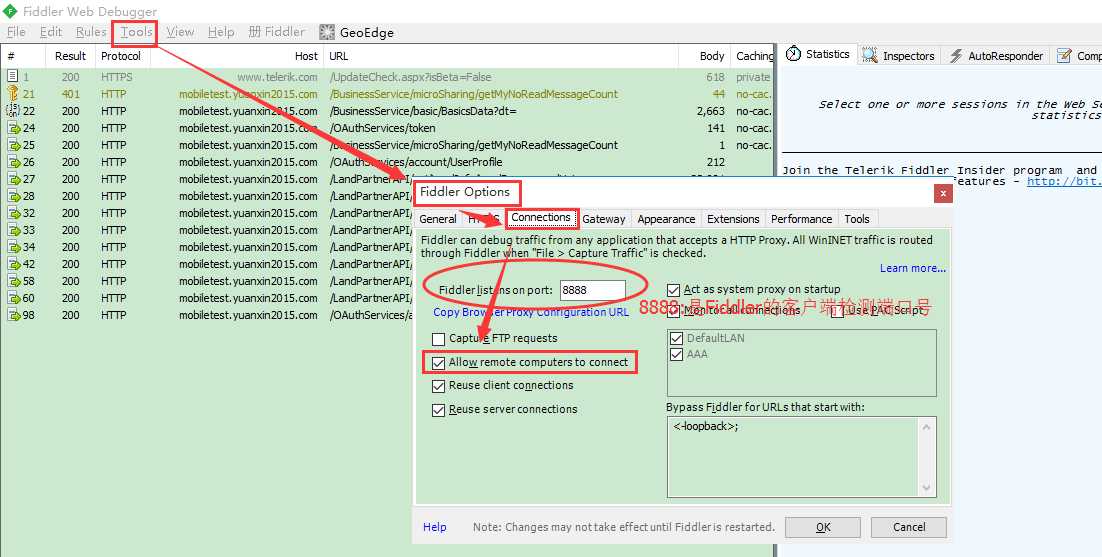This screenshot has height=557, width=1102.
Task: Switch to Appearance options tab
Action: (x=666, y=219)
